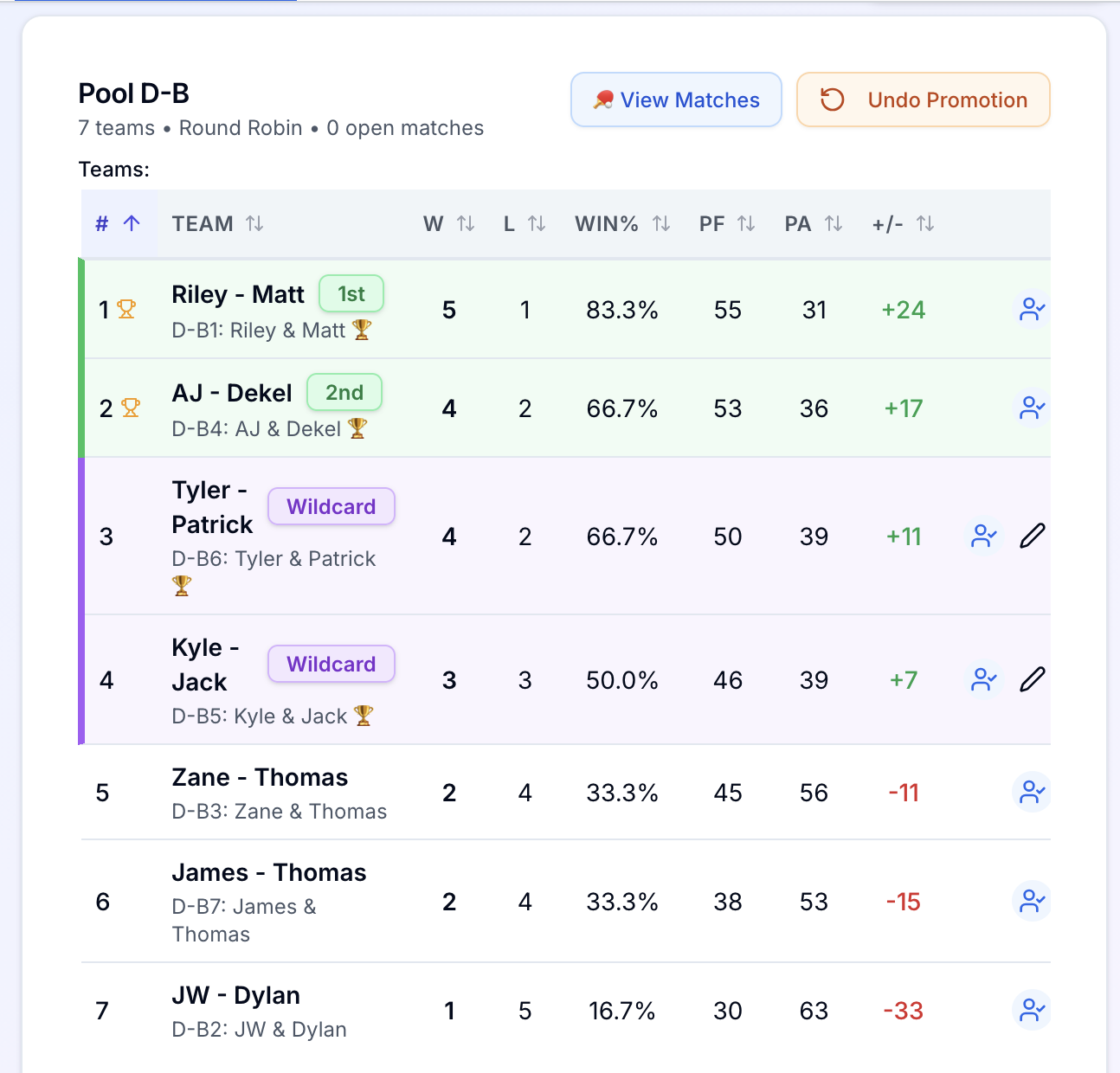The height and width of the screenshot is (1073, 1120).
Task: Sort standings by PA column
Action: click(813, 224)
